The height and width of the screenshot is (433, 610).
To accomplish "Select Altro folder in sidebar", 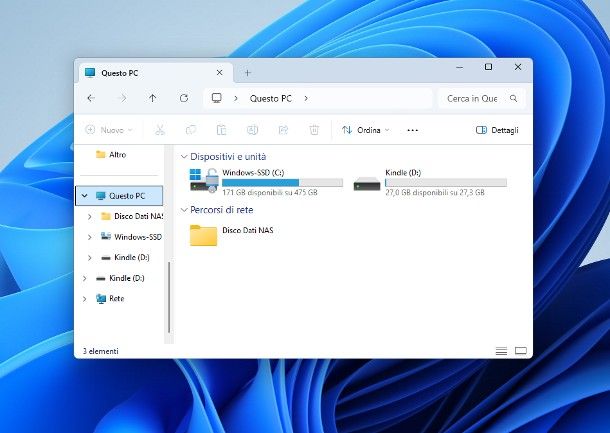I will (111, 154).
